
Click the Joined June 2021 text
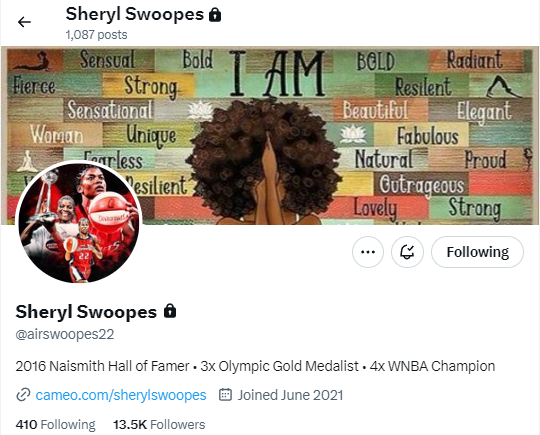[x=290, y=395]
